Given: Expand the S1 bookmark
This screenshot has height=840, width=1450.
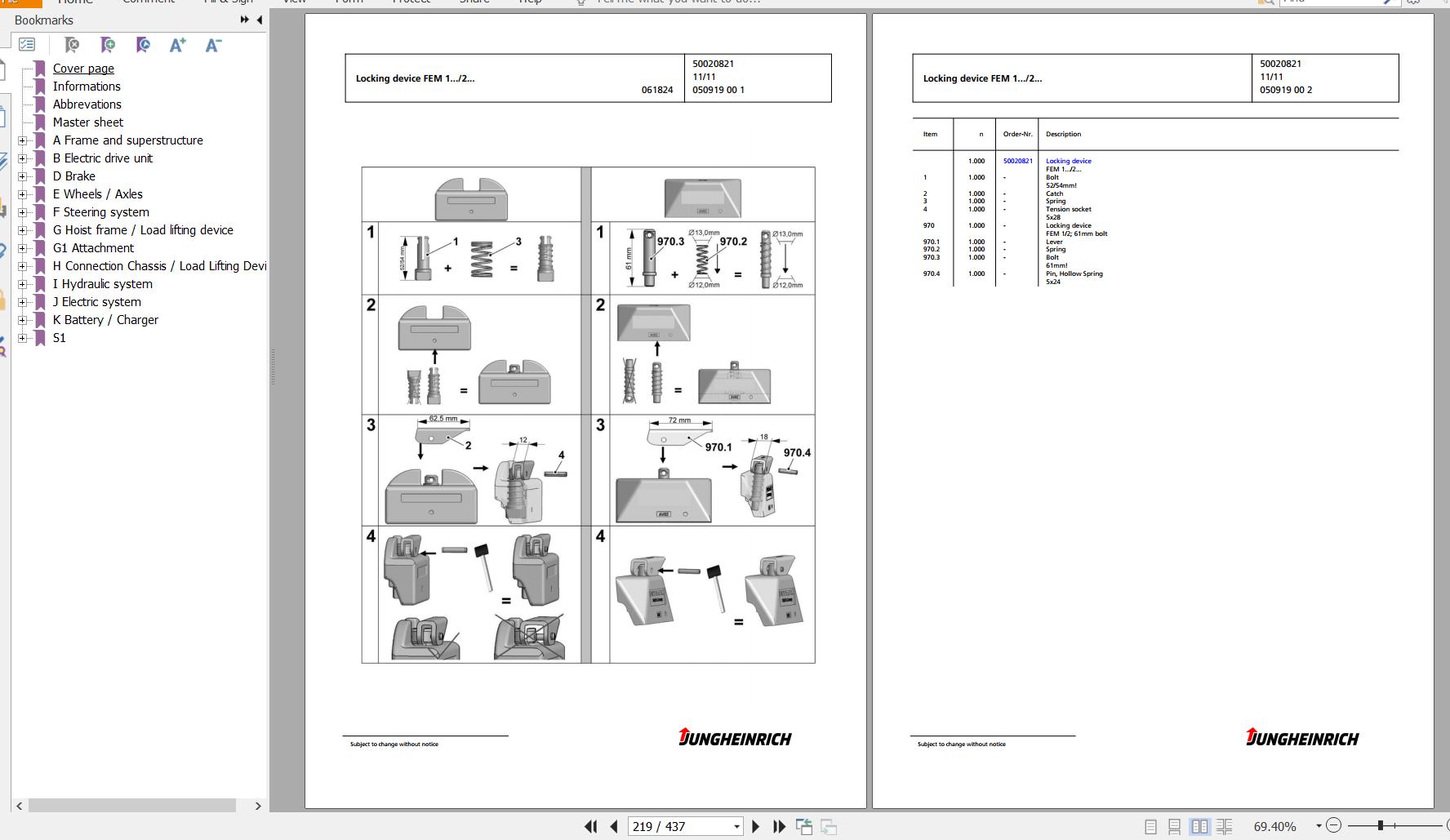Looking at the screenshot, I should pyautogui.click(x=23, y=338).
